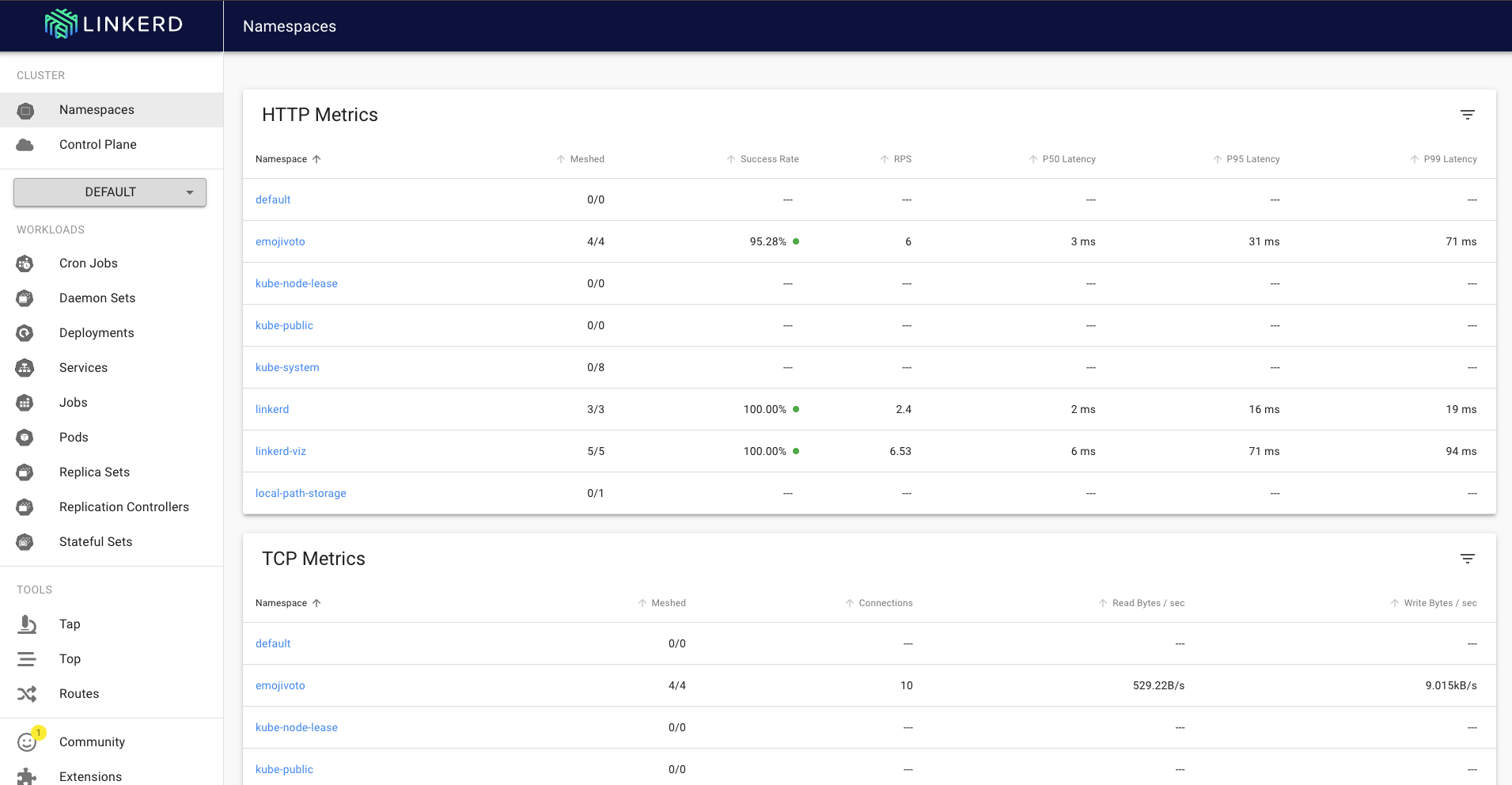Screen dimensions: 1512x785
Task: Select Namespaces in the Cluster menu
Action: 97,109
